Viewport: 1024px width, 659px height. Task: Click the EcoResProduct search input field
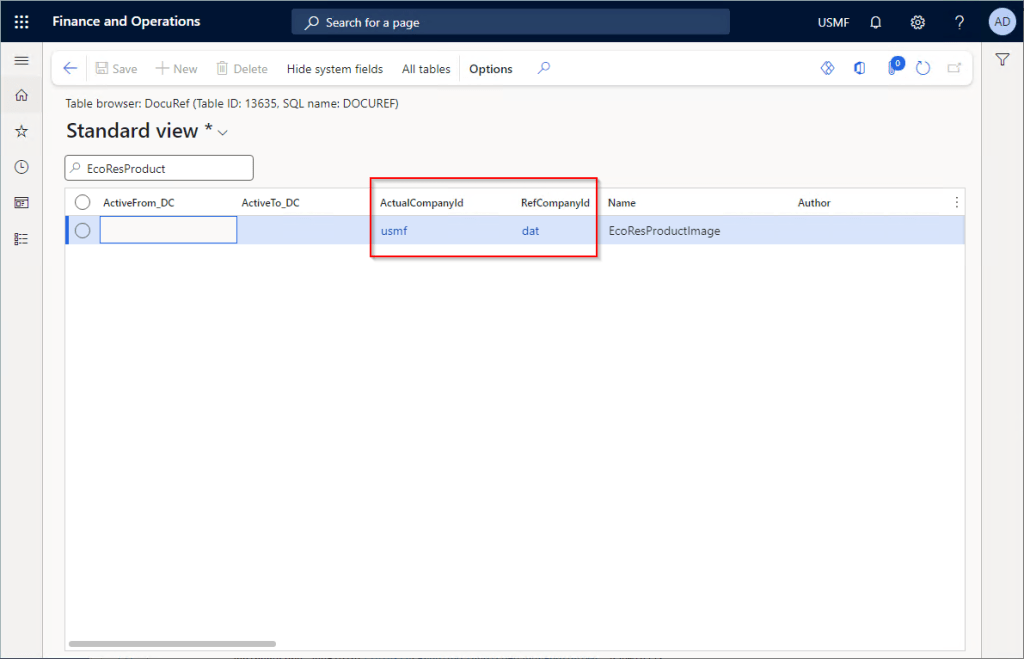158,167
